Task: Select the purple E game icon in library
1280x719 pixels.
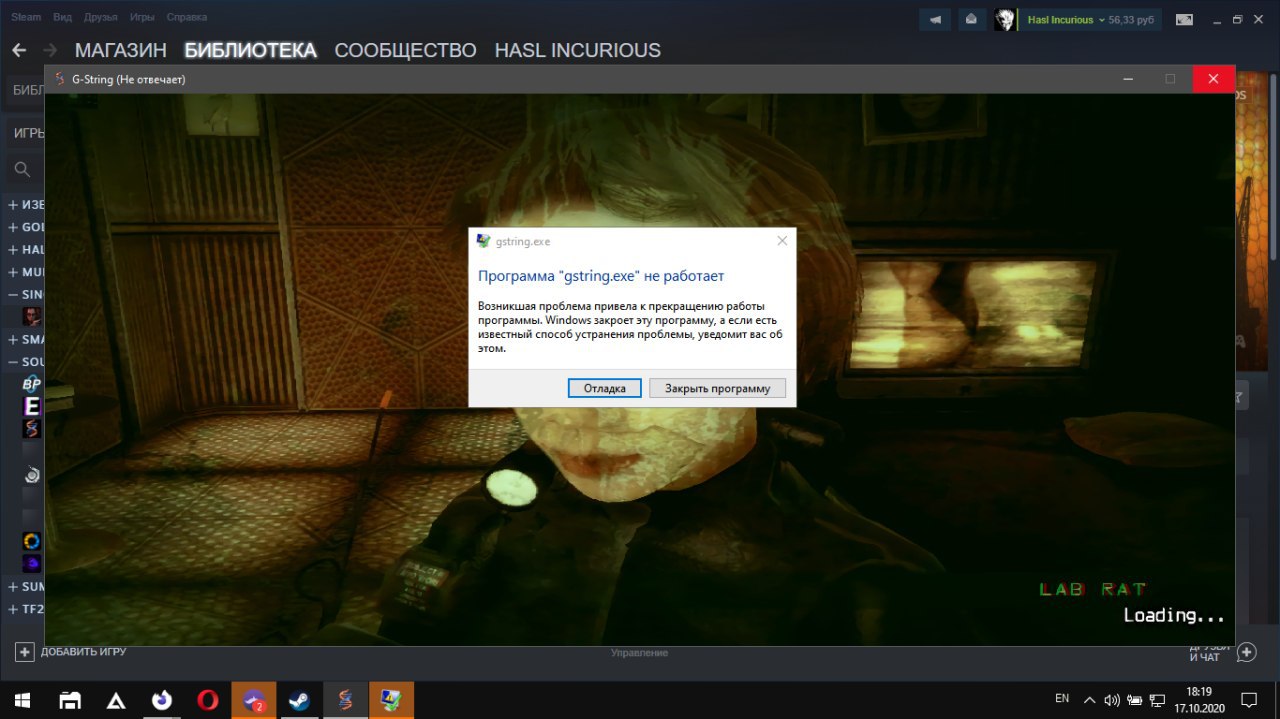Action: click(x=32, y=406)
